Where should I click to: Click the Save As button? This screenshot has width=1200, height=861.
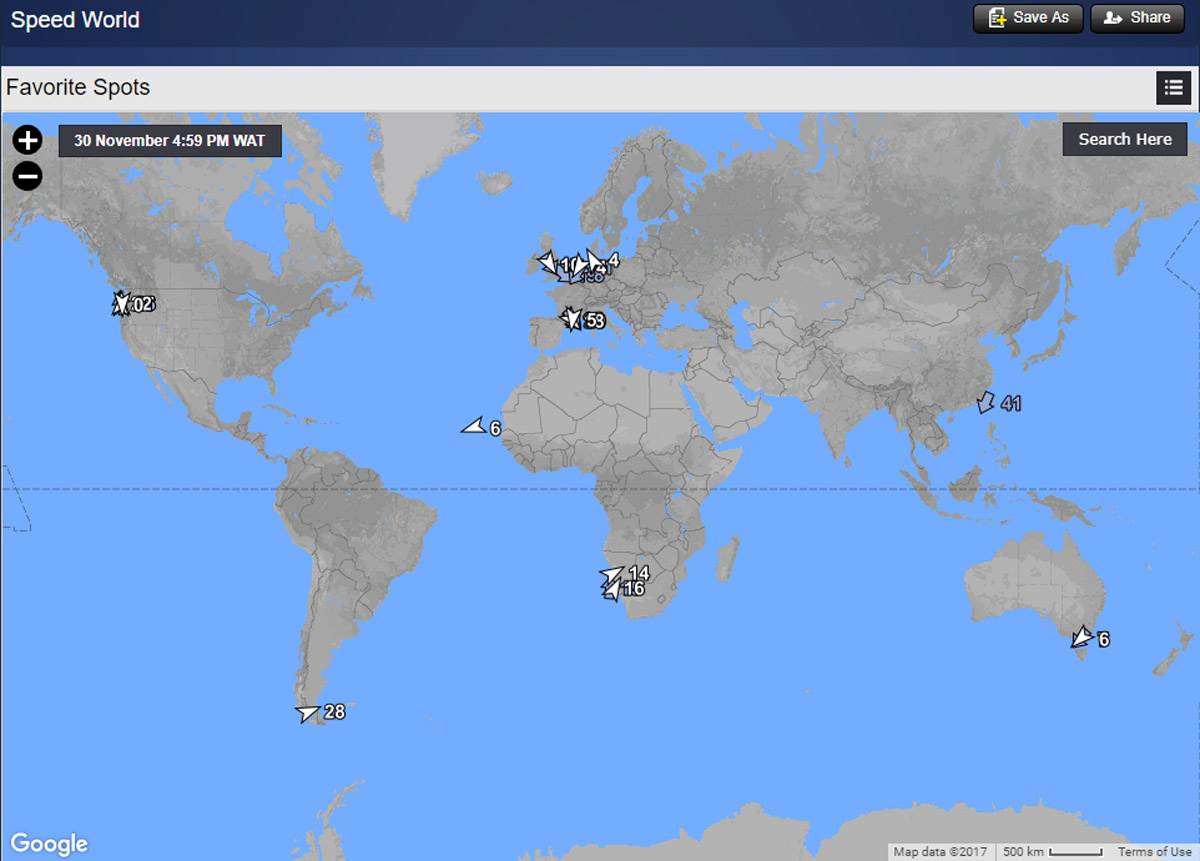coord(1028,18)
